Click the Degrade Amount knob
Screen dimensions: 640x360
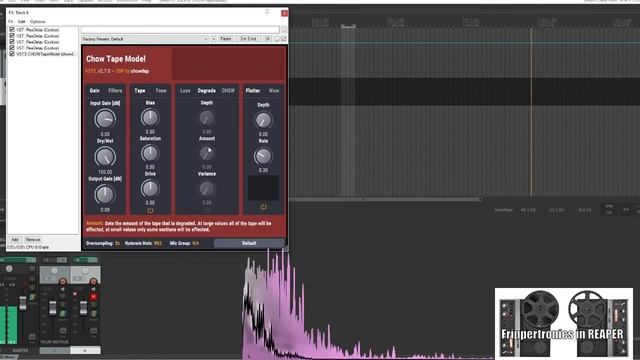coord(207,153)
